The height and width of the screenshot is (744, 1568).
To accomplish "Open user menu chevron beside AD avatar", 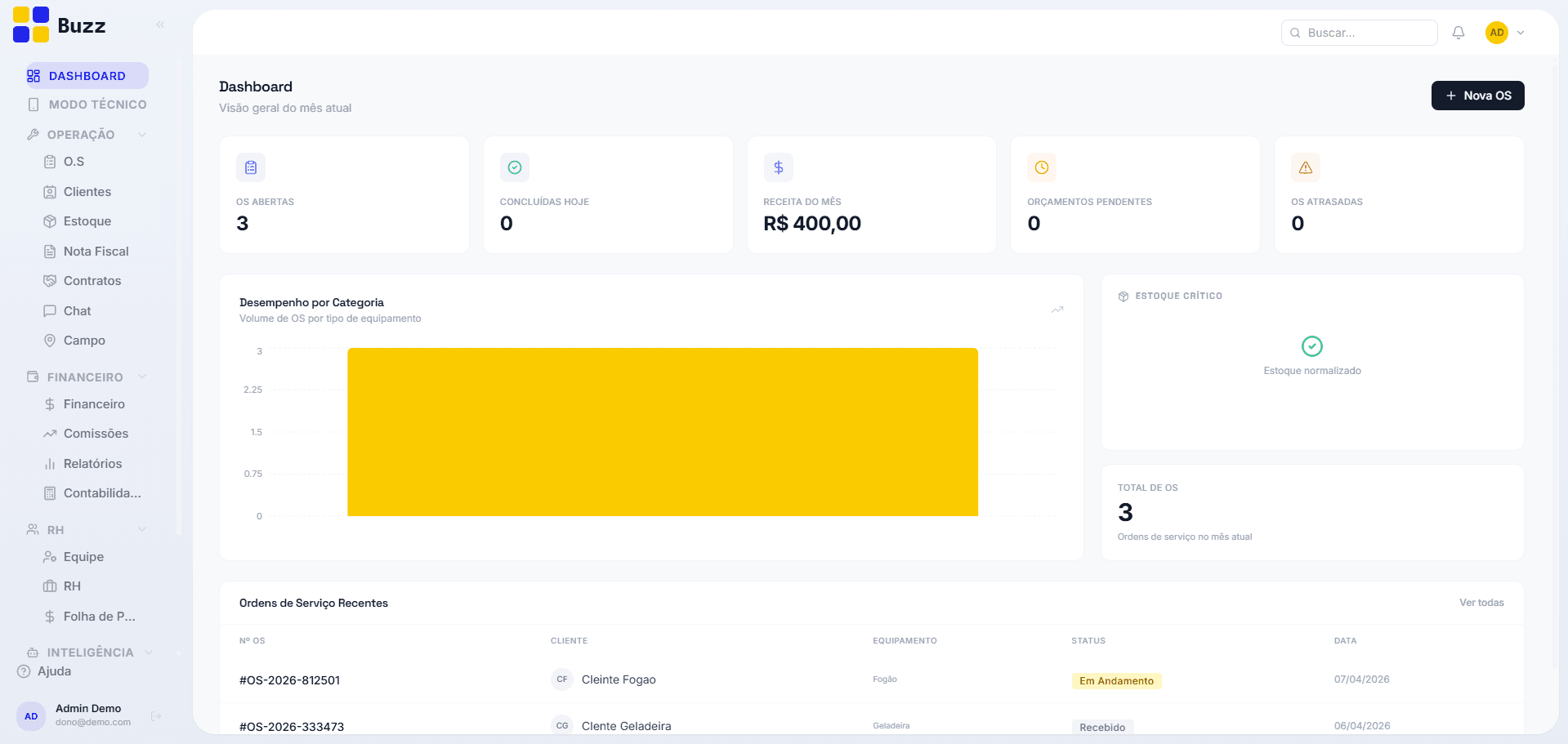I will coord(1521,33).
